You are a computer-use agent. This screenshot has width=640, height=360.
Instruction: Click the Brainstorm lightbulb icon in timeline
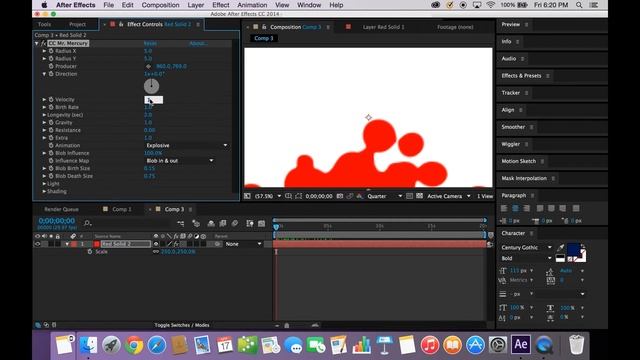(250, 223)
